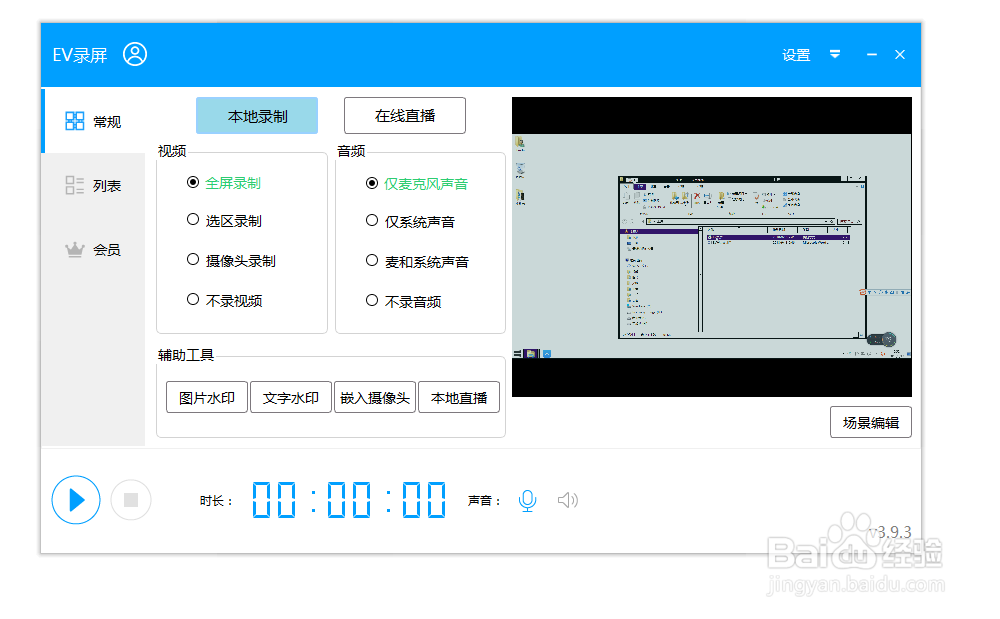Click the screen preview thumbnail
Image resolution: width=1000 pixels, height=619 pixels.
(712, 247)
